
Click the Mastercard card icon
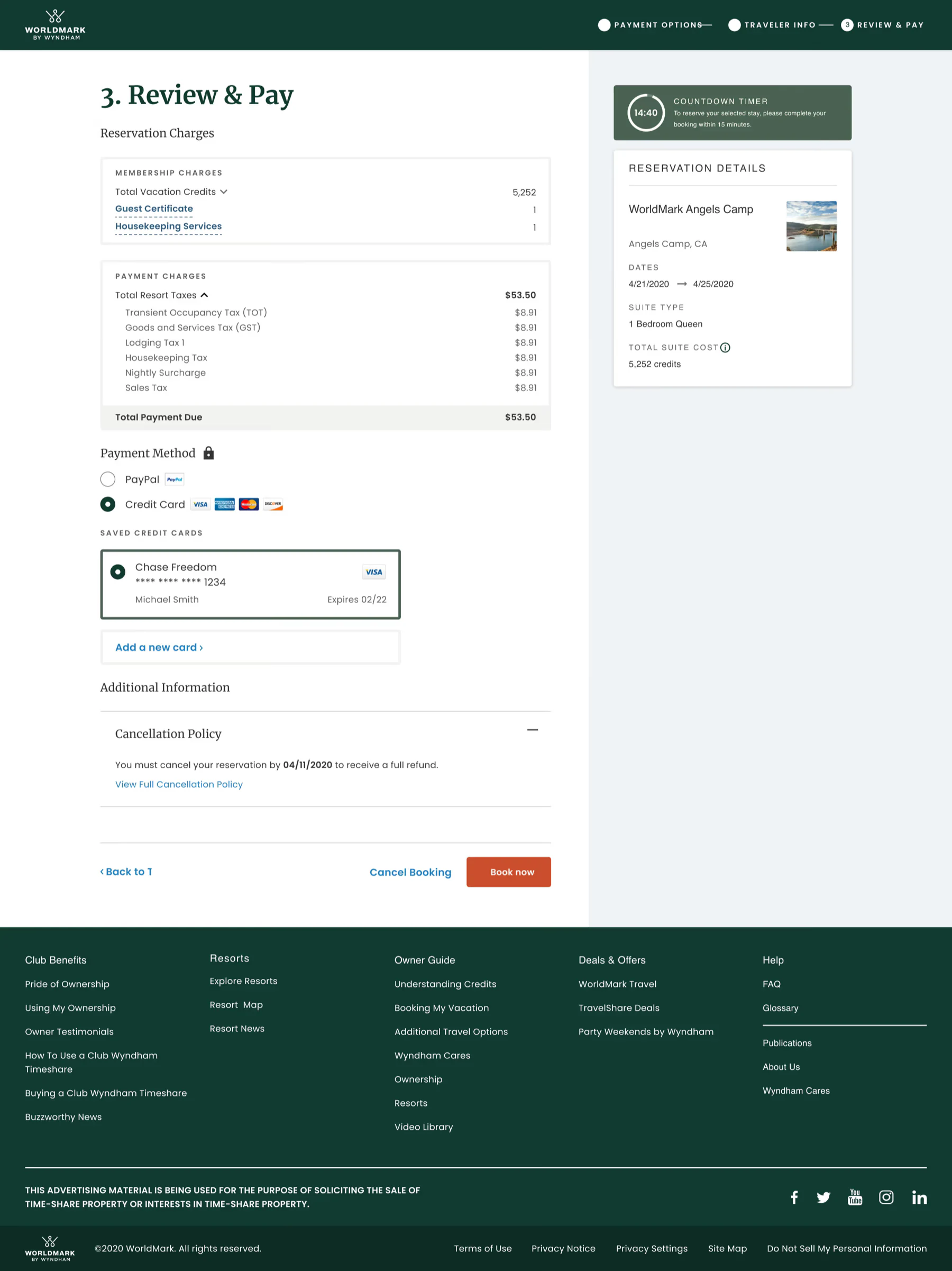click(249, 504)
